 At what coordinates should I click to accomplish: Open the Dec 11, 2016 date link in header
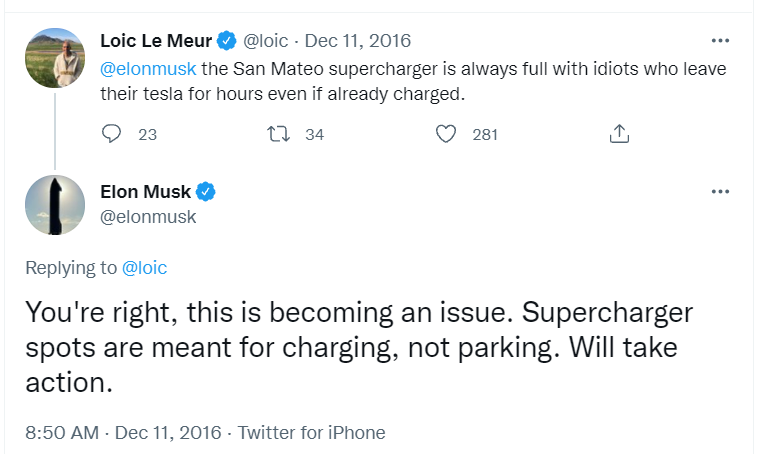pyautogui.click(x=357, y=41)
